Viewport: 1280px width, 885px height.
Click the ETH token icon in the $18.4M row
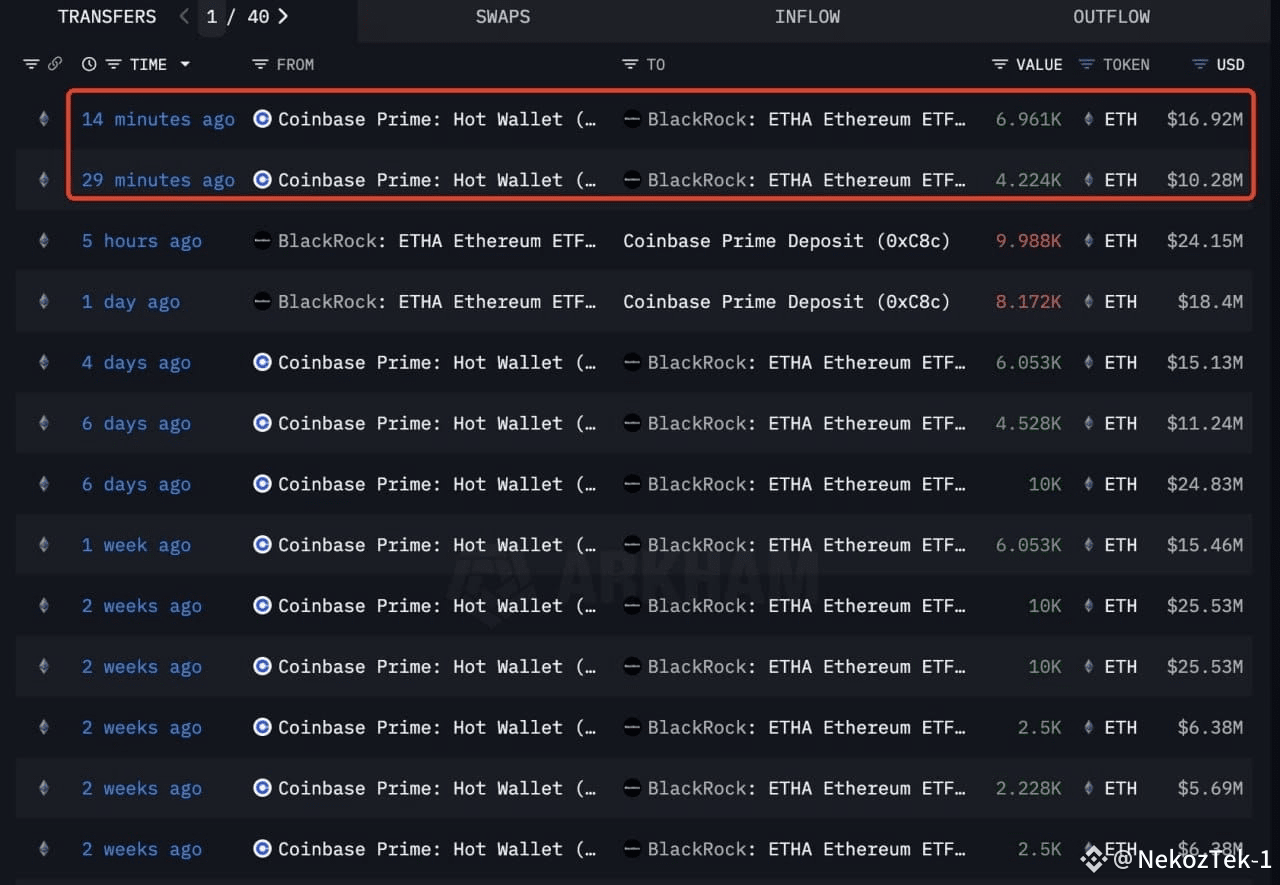[1089, 302]
